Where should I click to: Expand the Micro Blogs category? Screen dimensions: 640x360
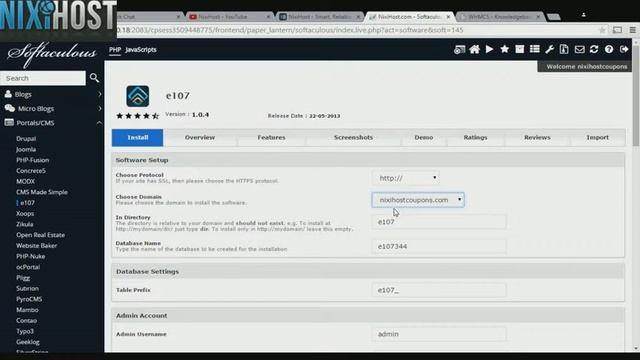[x=100, y=109]
